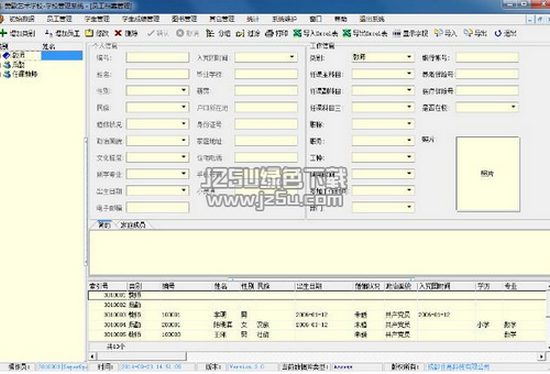Open the 婚姻状况 (Marital Status) dropdown

click(x=184, y=124)
